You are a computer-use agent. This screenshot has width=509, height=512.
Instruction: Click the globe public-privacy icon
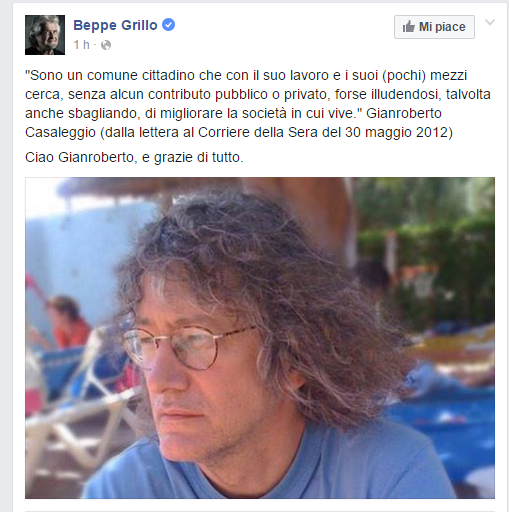coord(106,45)
